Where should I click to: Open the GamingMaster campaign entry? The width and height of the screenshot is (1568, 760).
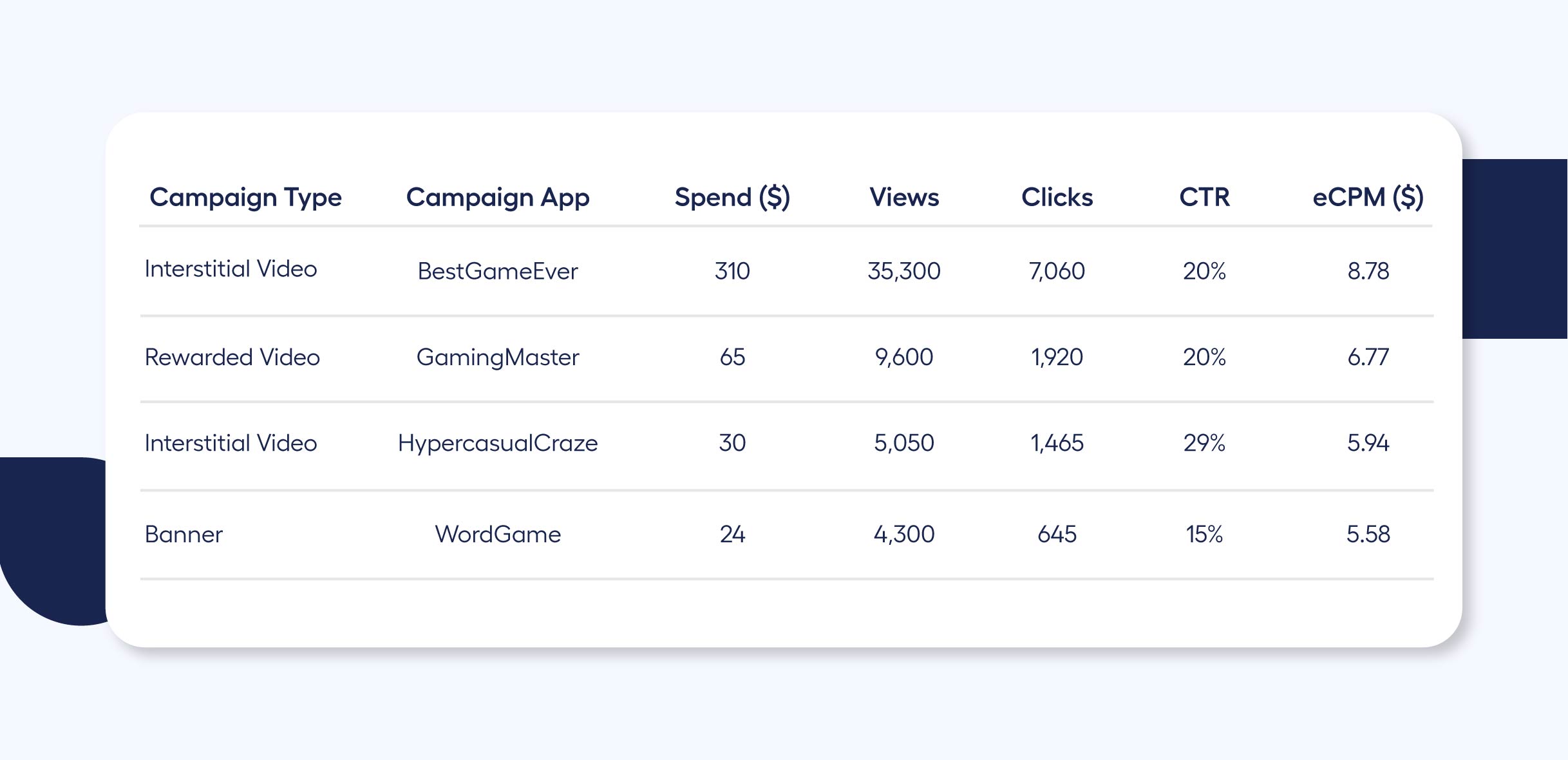click(498, 357)
